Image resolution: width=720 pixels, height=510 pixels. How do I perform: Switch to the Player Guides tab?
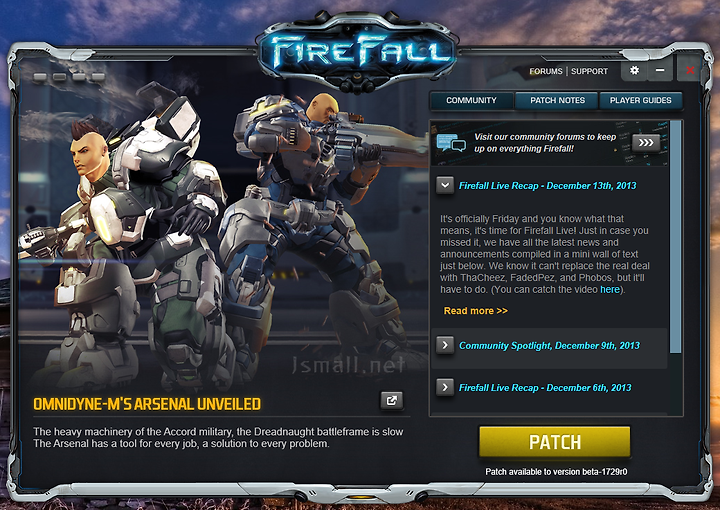tap(641, 101)
